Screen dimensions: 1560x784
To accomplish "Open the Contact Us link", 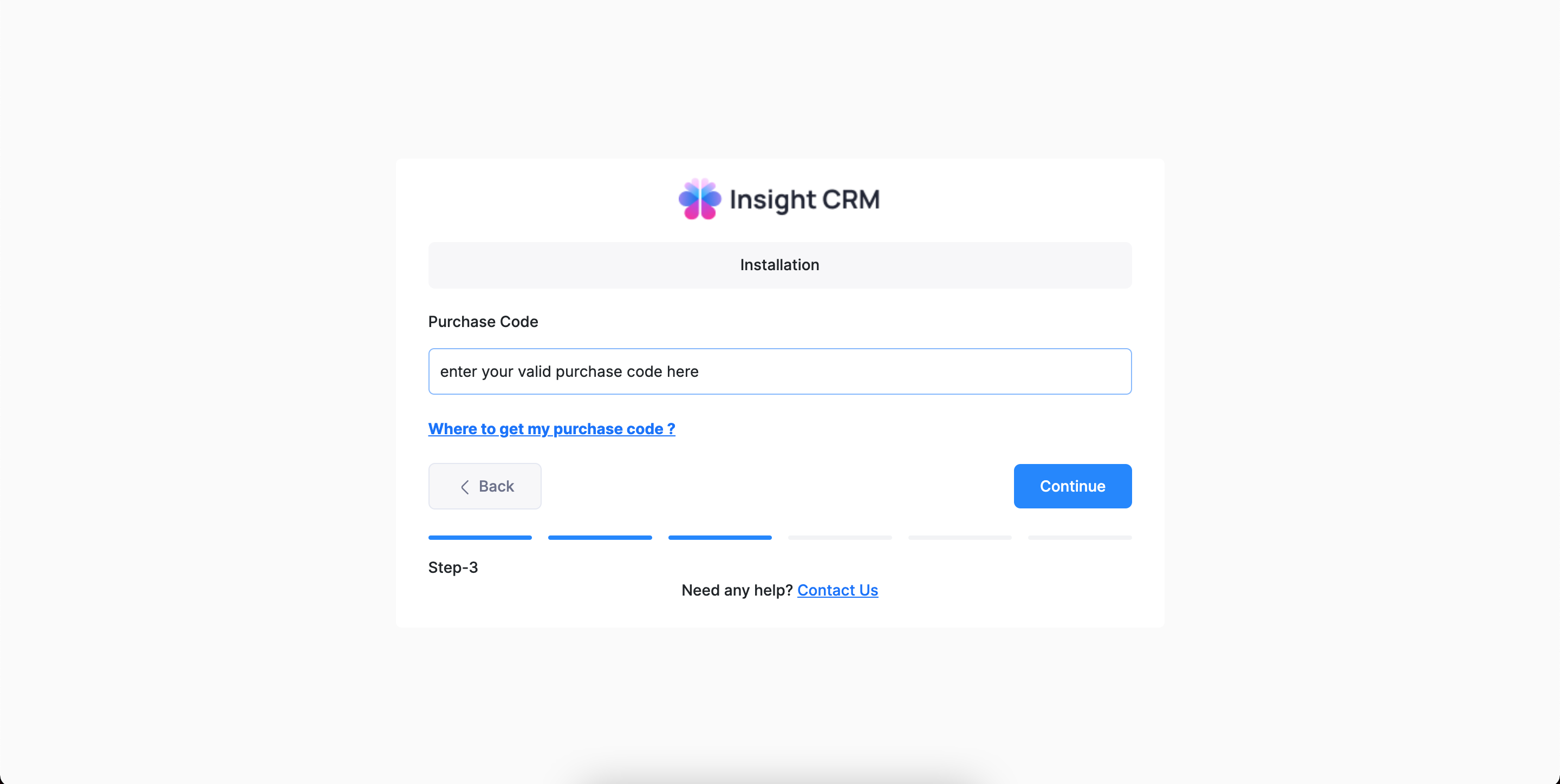I will click(x=837, y=590).
